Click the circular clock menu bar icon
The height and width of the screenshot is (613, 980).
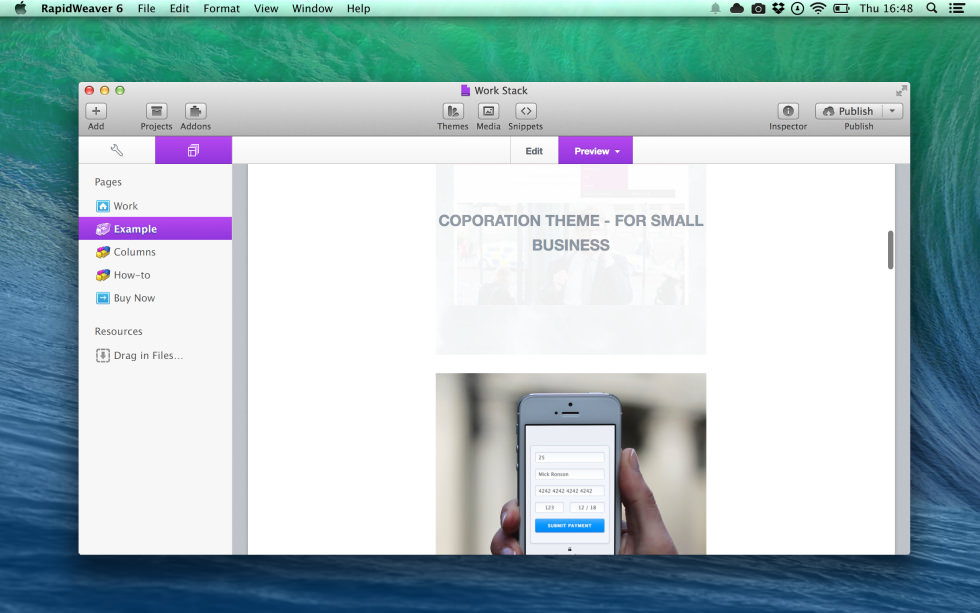tap(798, 8)
